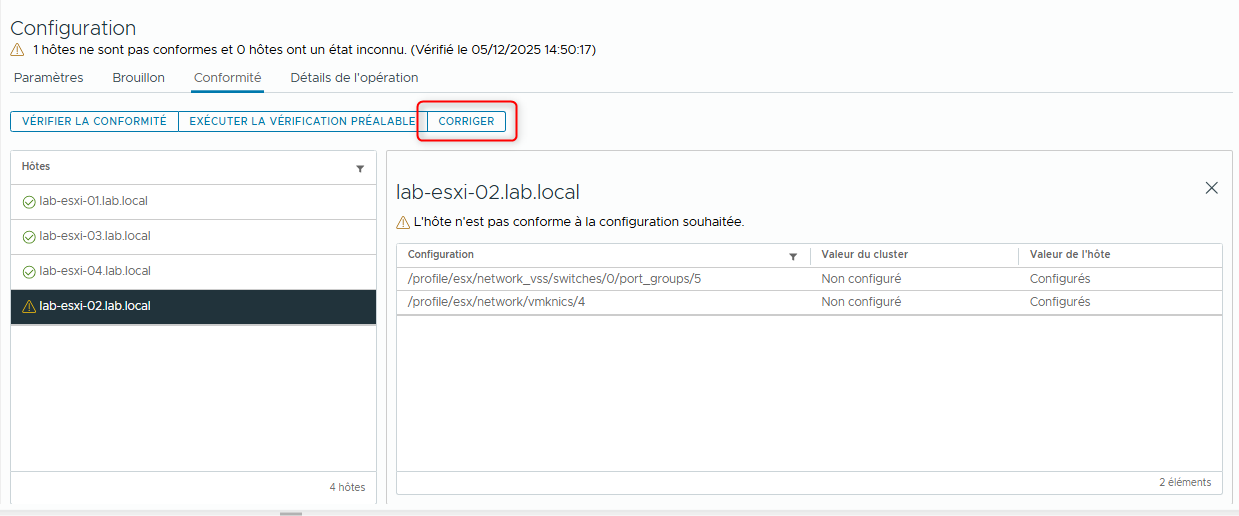Click warning icon in non-compliant hosts banner
The height and width of the screenshot is (516, 1239).
(17, 49)
